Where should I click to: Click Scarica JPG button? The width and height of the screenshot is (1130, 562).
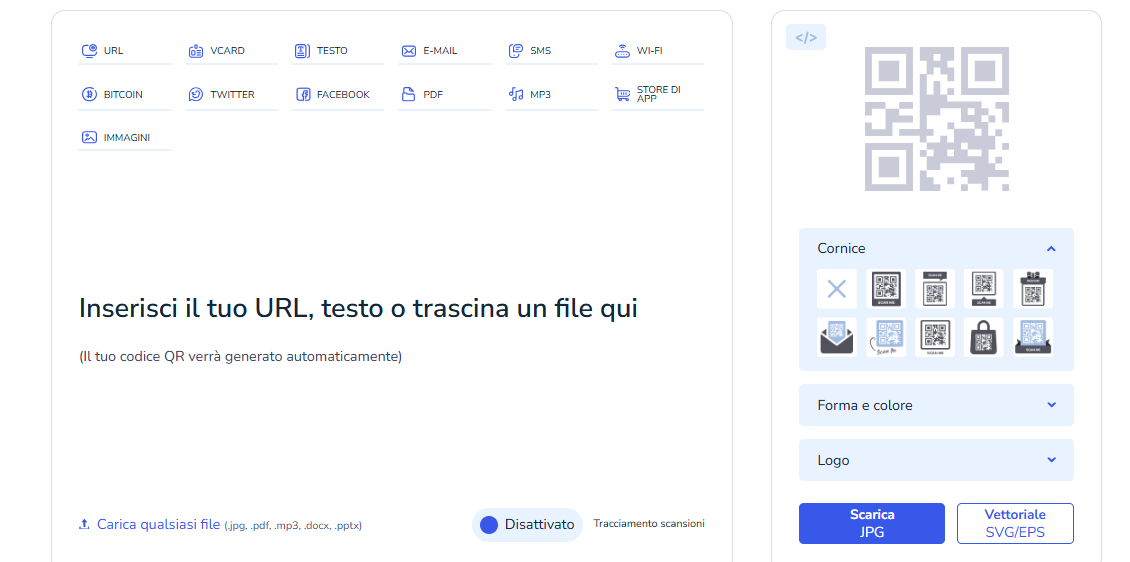coord(871,523)
